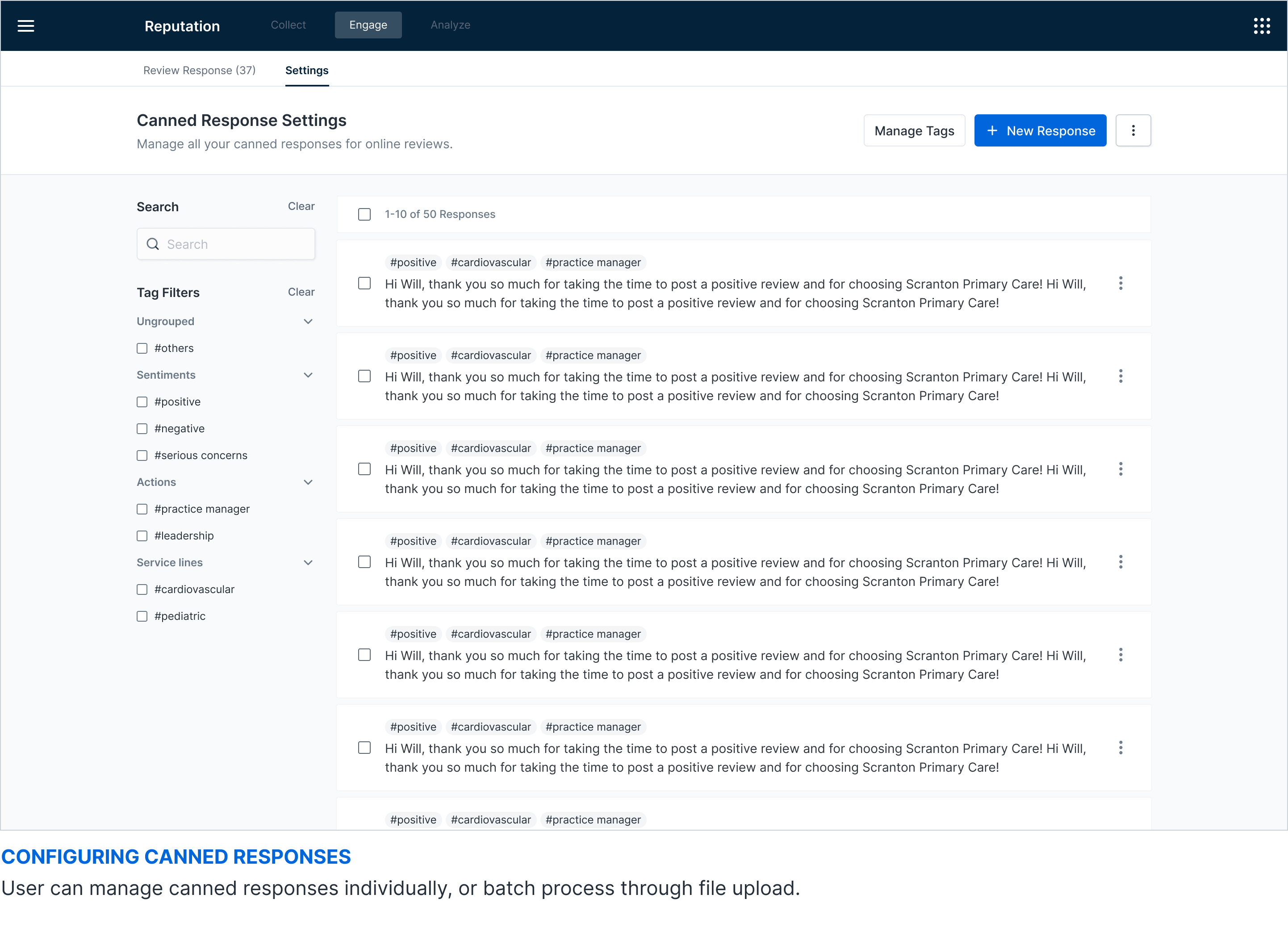The height and width of the screenshot is (928, 1288).
Task: Select the first canned response checkbox
Action: point(364,284)
